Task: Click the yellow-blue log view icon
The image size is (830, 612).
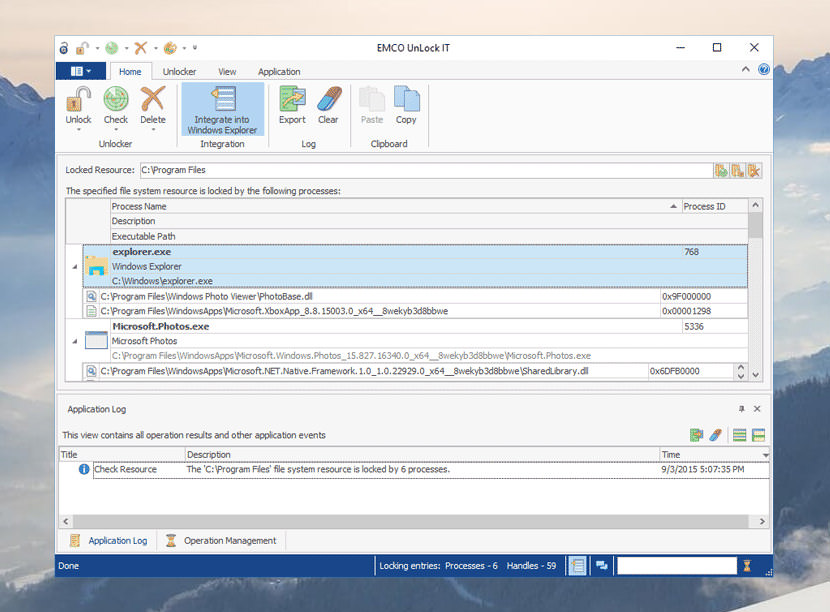Action: [x=758, y=435]
